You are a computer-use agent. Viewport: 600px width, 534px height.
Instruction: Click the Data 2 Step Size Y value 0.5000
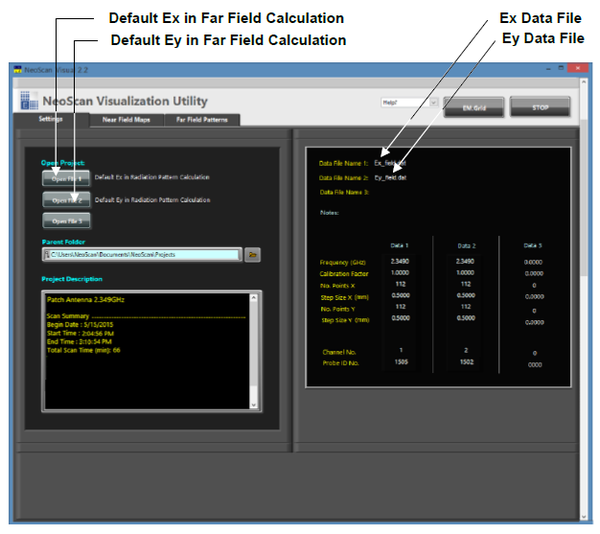click(466, 318)
